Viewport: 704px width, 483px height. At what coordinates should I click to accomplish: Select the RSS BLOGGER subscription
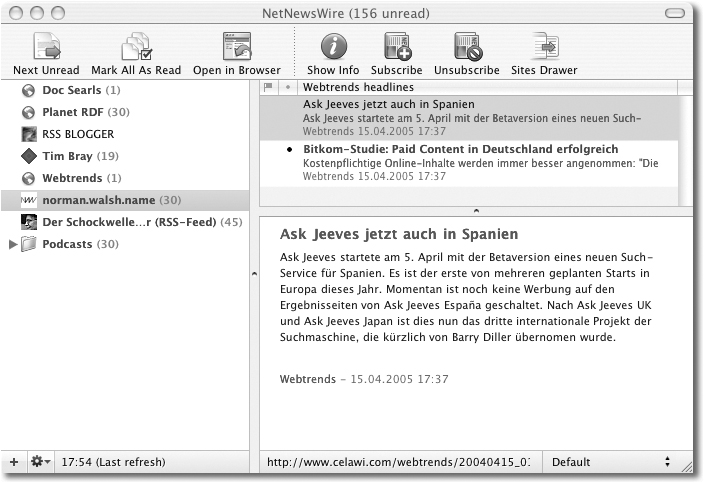(x=125, y=134)
